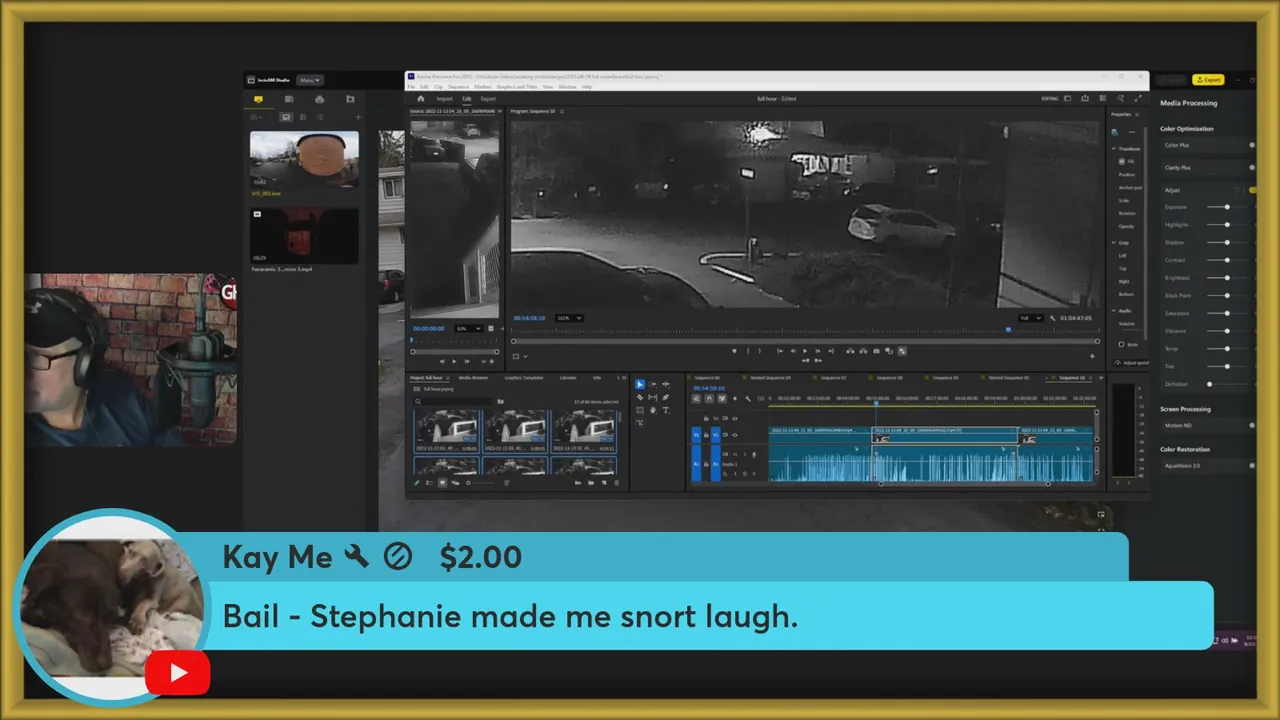Collapse the Audio section in Properties
The height and width of the screenshot is (720, 1280).
tap(1113, 311)
